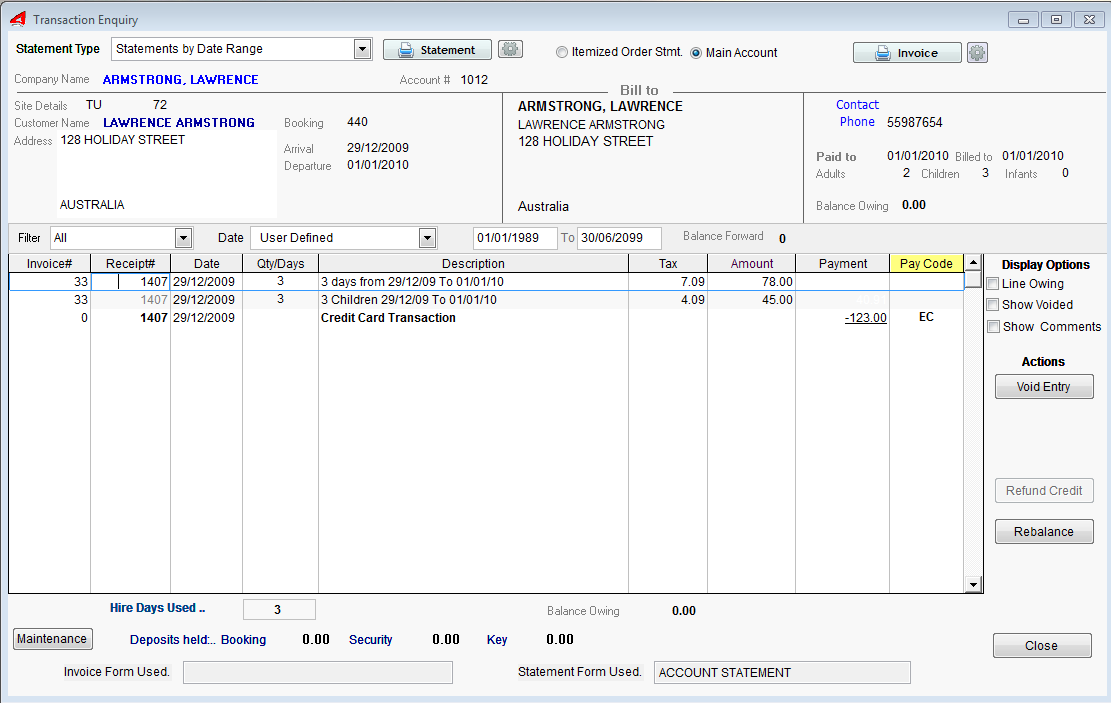Click customer name LAWRENCE ARMSTRONG
The width and height of the screenshot is (1111, 703).
[179, 123]
